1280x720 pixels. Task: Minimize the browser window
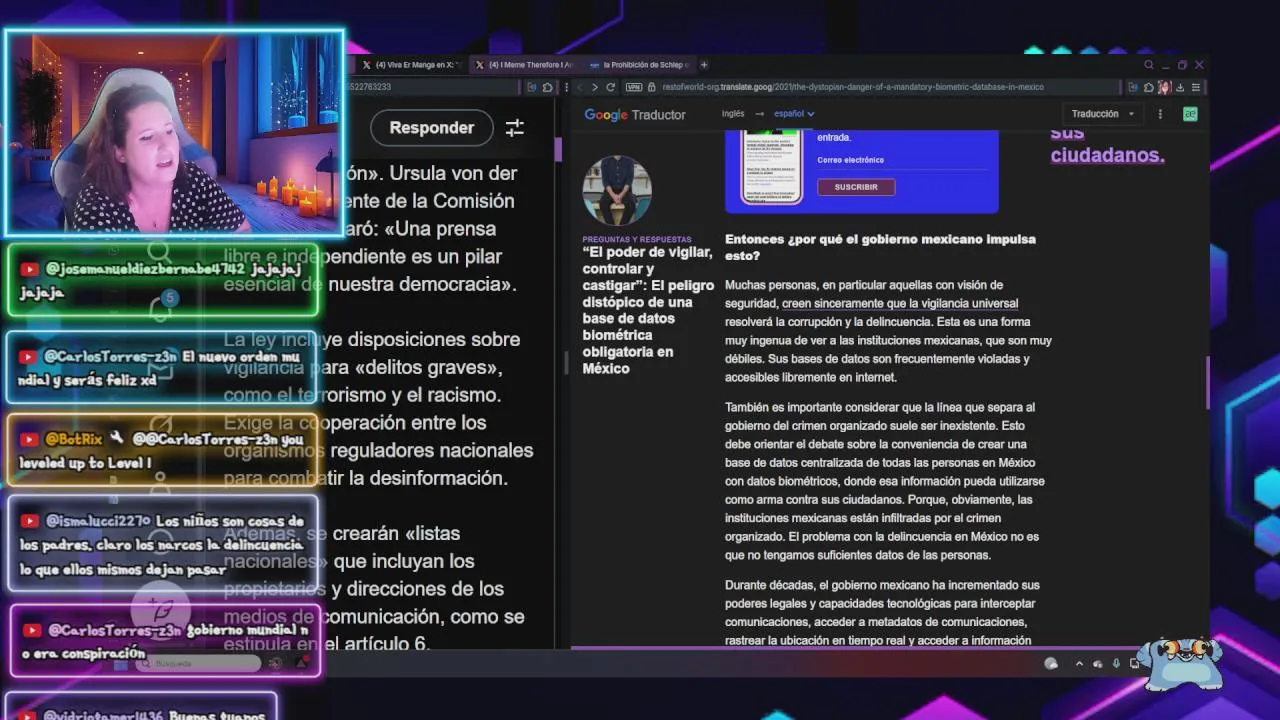tap(1166, 65)
